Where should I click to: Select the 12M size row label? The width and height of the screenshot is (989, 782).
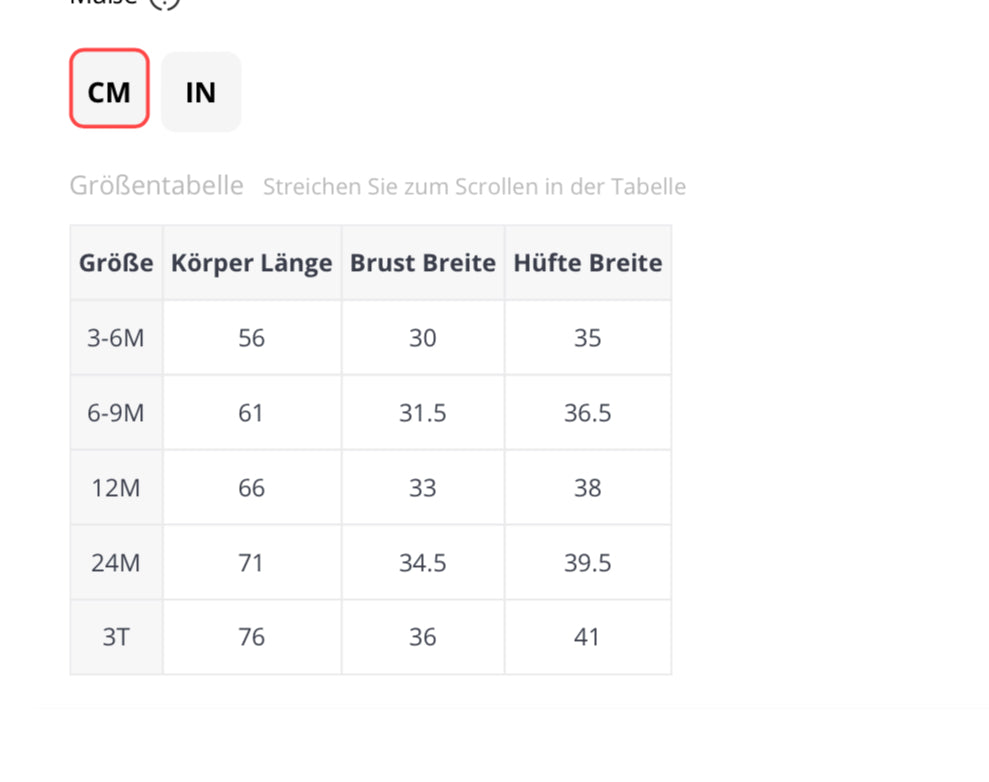(x=116, y=488)
